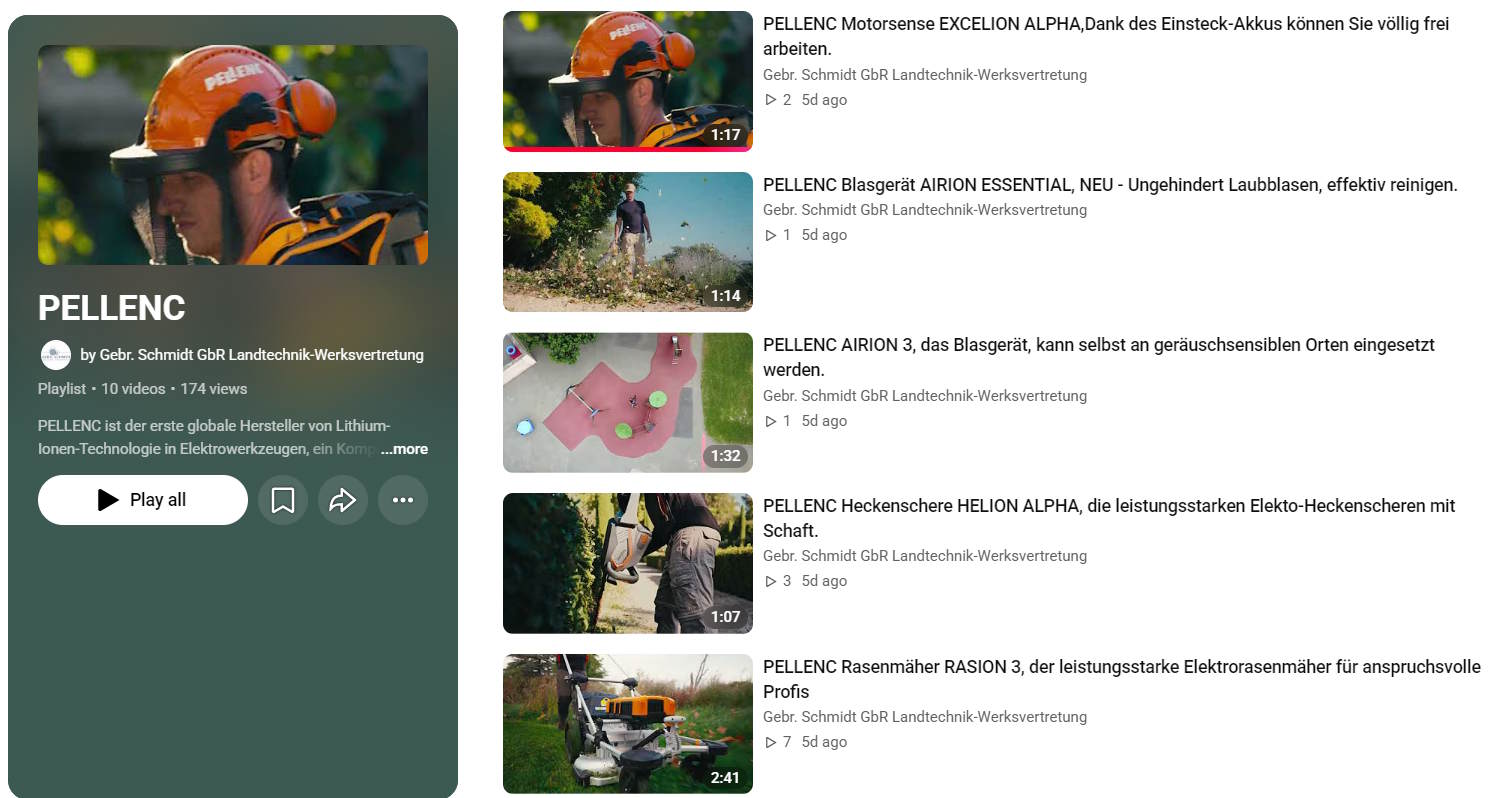
Task: Click the channel name under the RASION 3 video
Action: (x=925, y=717)
